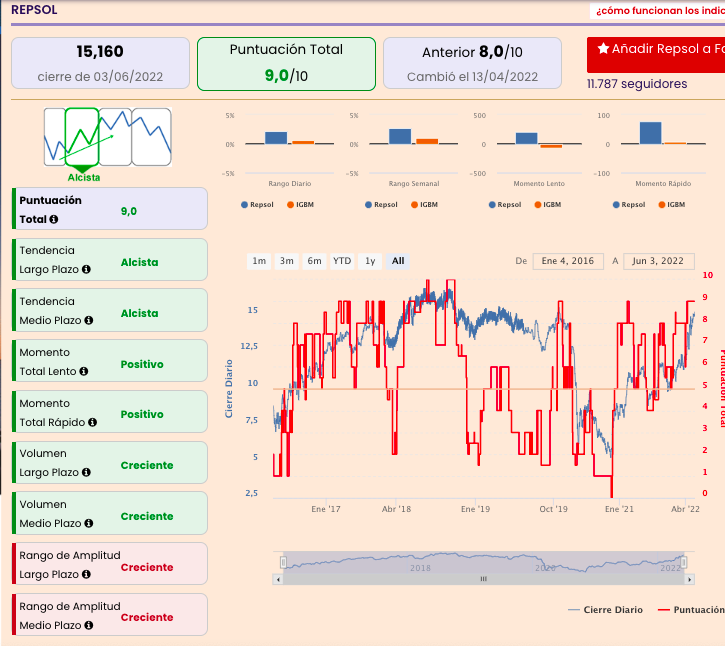Screen dimensions: 725x646
Task: Click the right handle of chart navigator
Action: 683,562
